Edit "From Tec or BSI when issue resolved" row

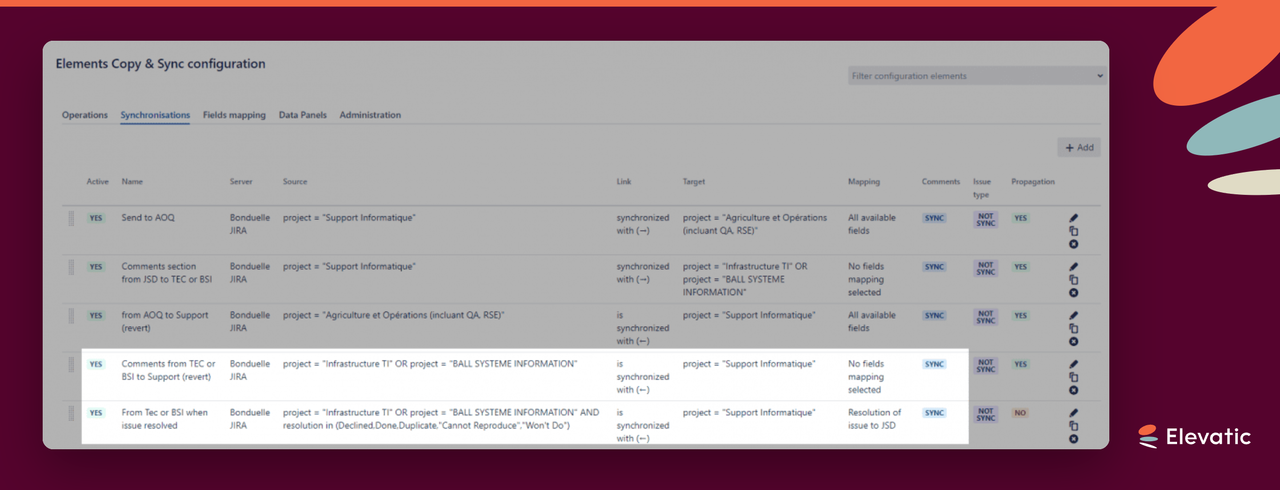pos(1073,412)
